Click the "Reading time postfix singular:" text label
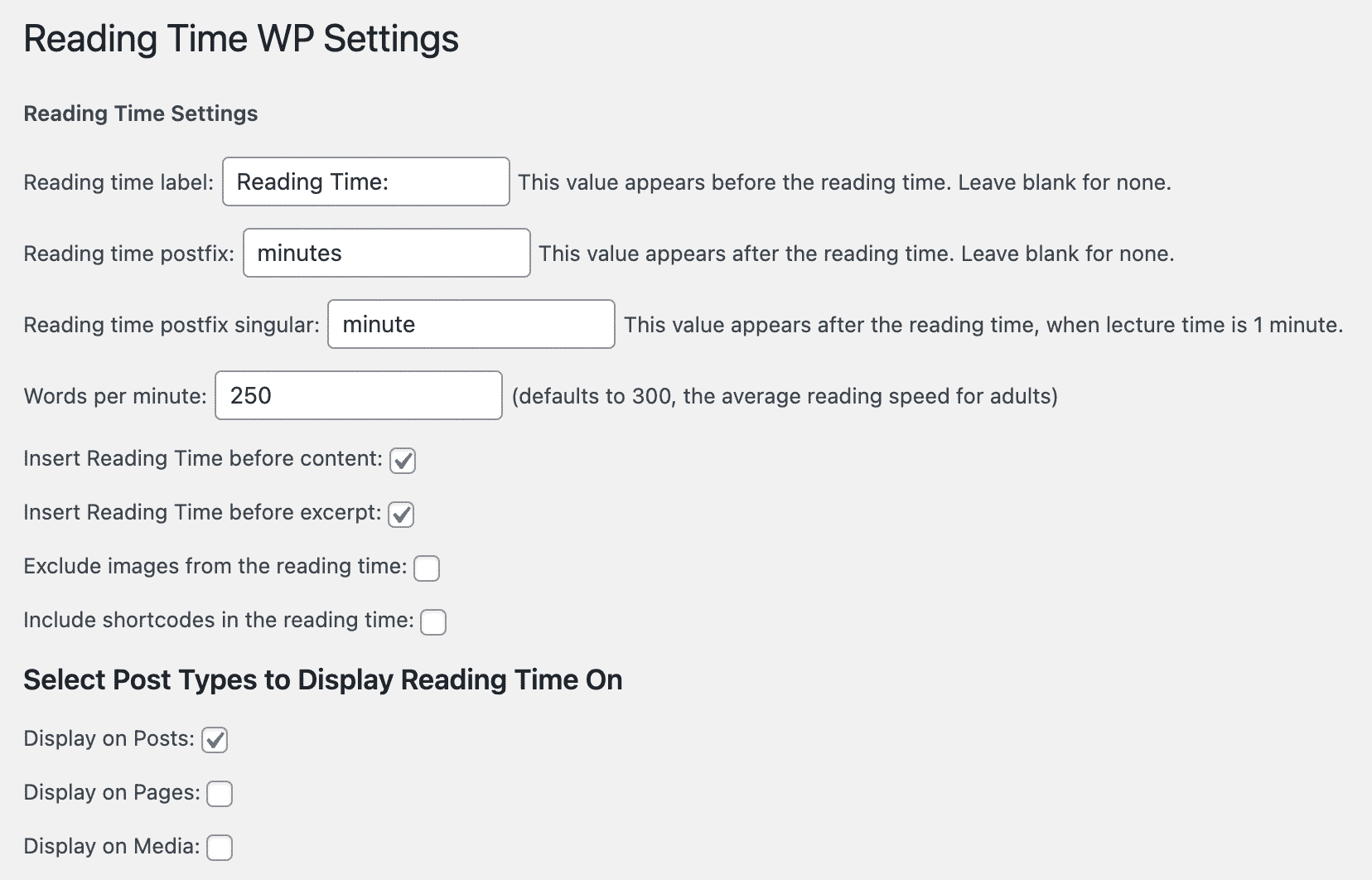 [x=171, y=325]
